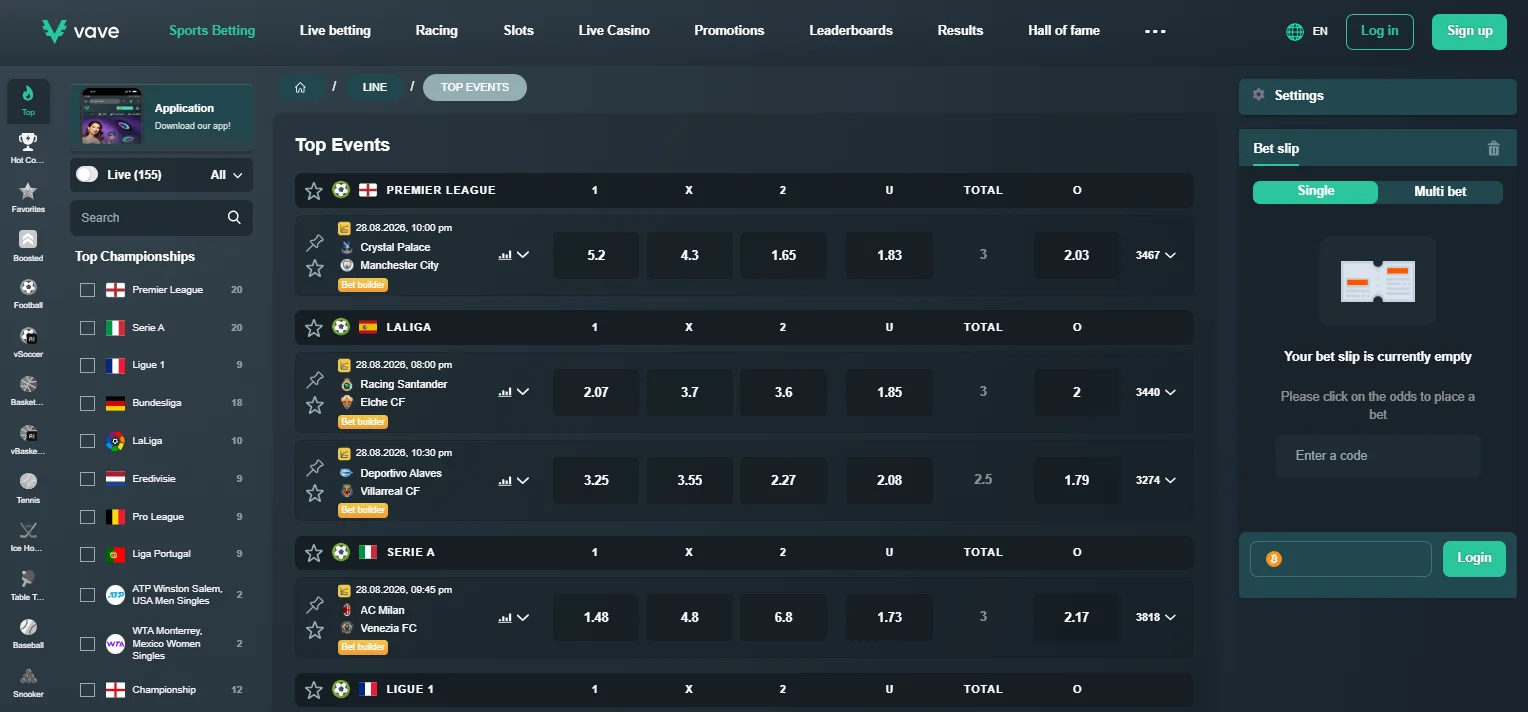The height and width of the screenshot is (712, 1528).
Task: Select the Single bet tab
Action: coord(1315,191)
